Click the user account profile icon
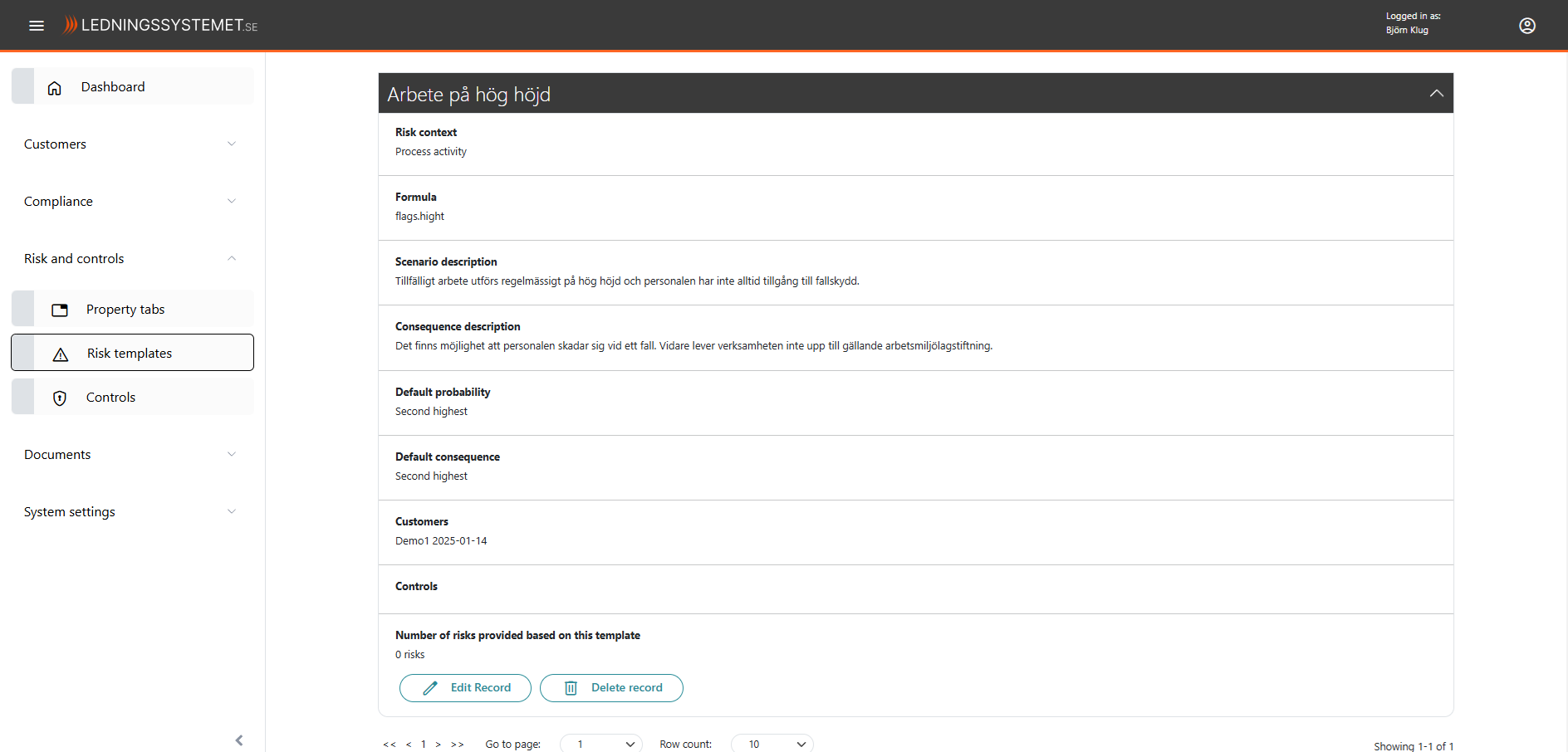The height and width of the screenshot is (752, 1568). [x=1526, y=26]
